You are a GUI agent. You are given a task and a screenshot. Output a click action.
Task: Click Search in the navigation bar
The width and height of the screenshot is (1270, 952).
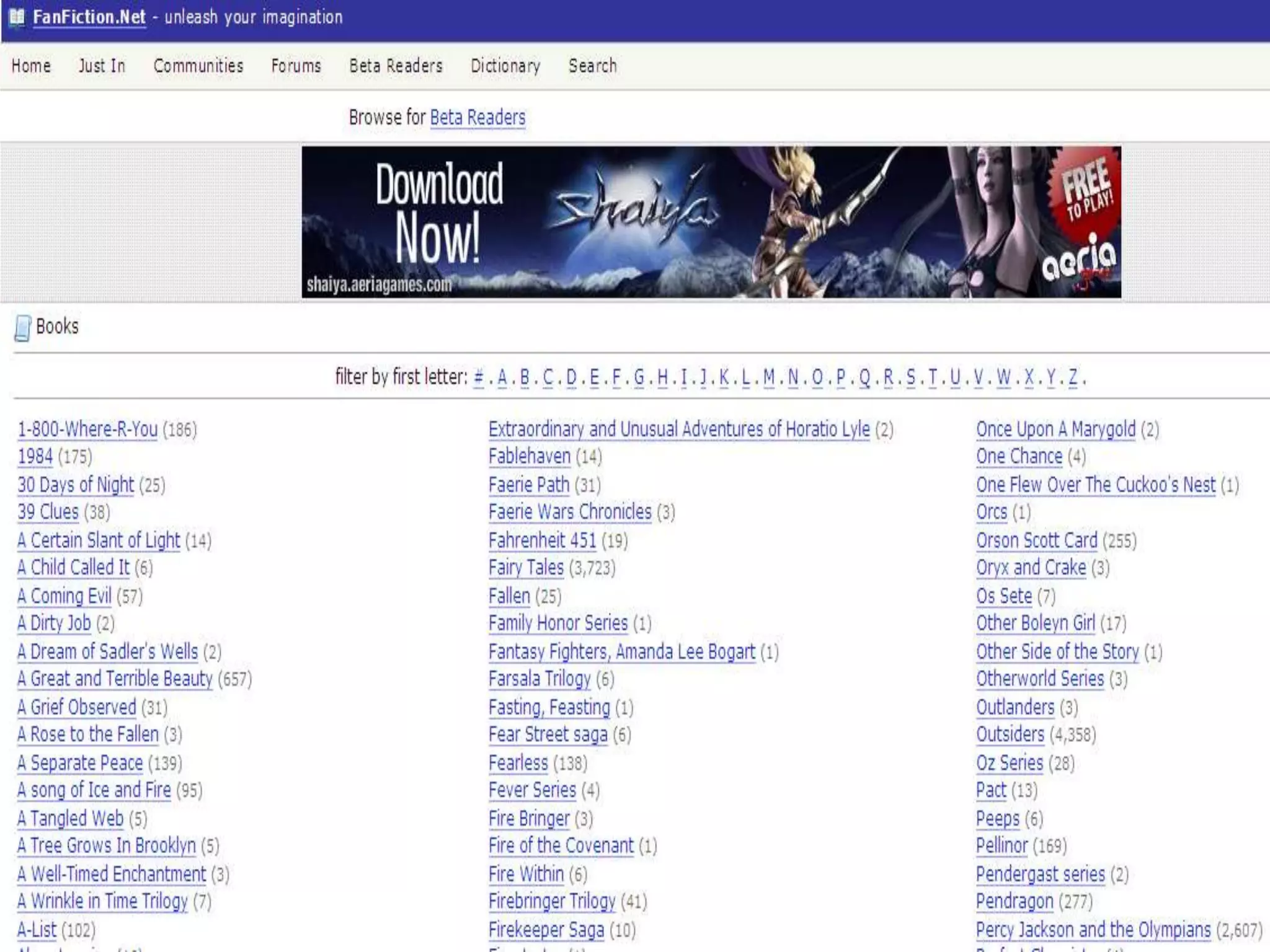click(x=592, y=66)
